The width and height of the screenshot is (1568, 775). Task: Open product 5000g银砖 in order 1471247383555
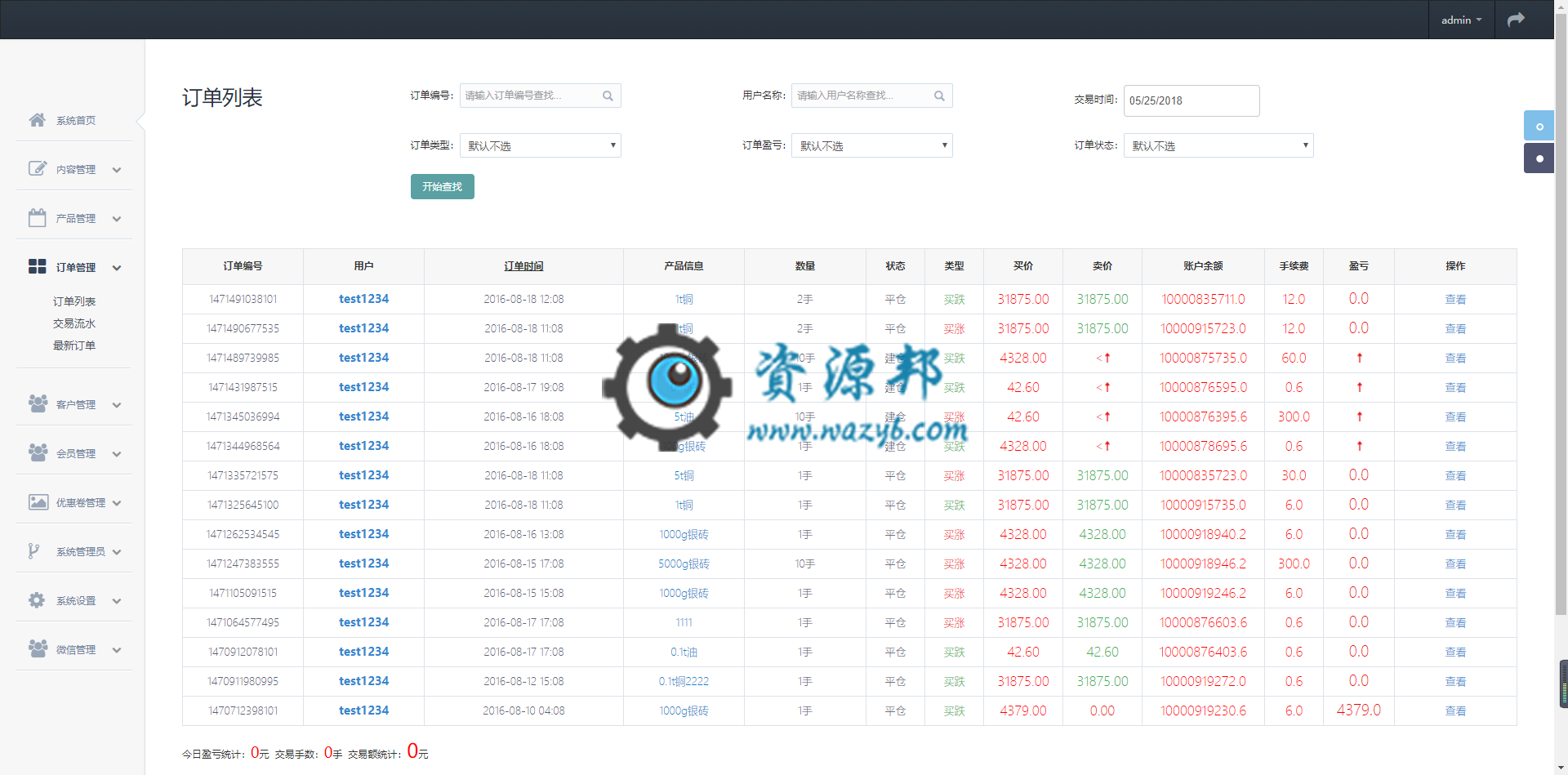click(684, 563)
